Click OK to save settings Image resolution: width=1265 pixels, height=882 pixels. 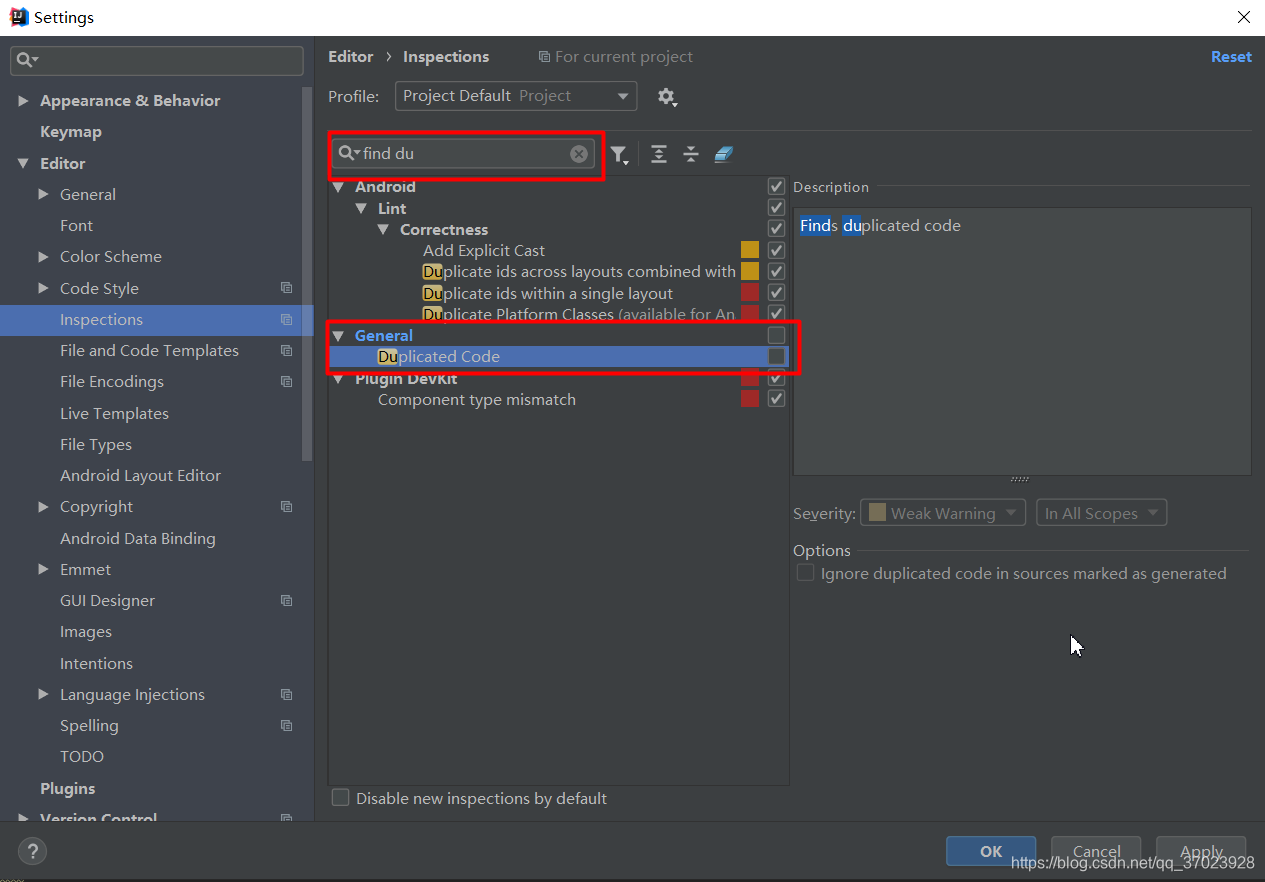991,851
